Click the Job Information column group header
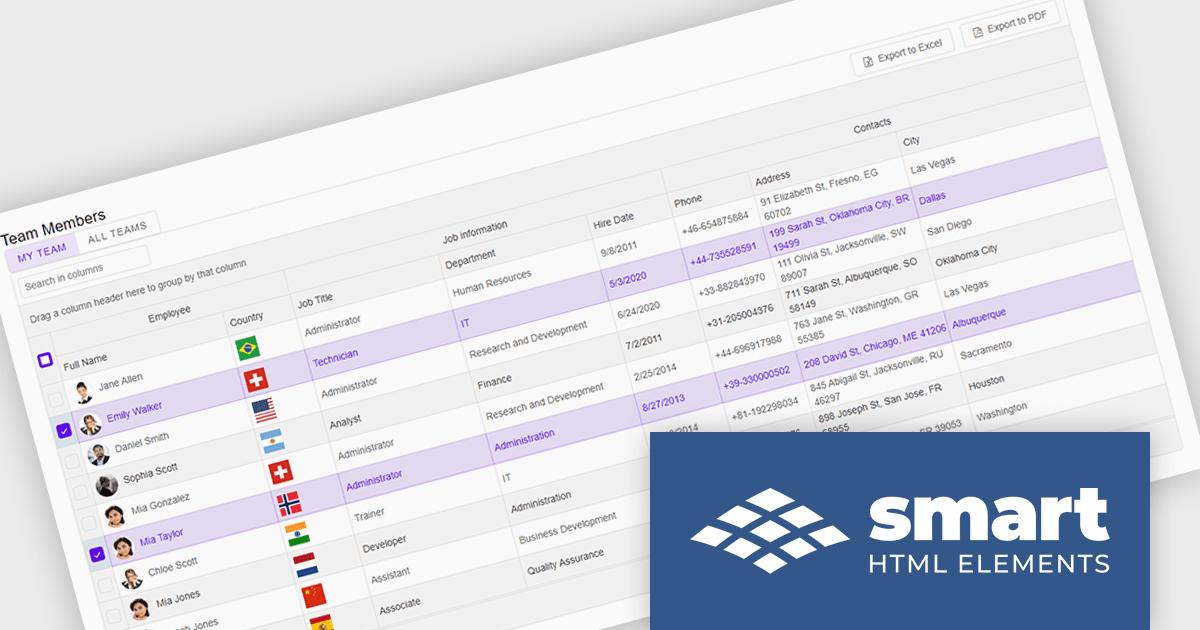Image resolution: width=1200 pixels, height=630 pixels. click(x=475, y=232)
